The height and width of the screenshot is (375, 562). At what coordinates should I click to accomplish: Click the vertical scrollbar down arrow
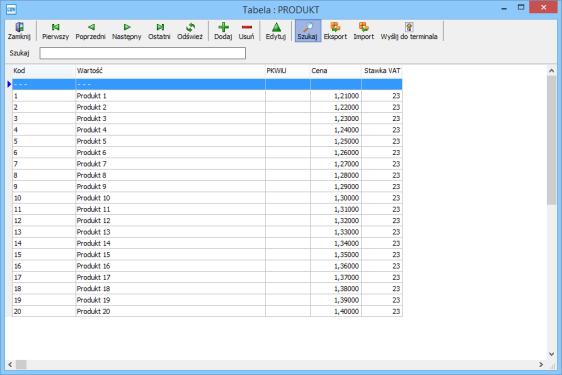pos(552,354)
